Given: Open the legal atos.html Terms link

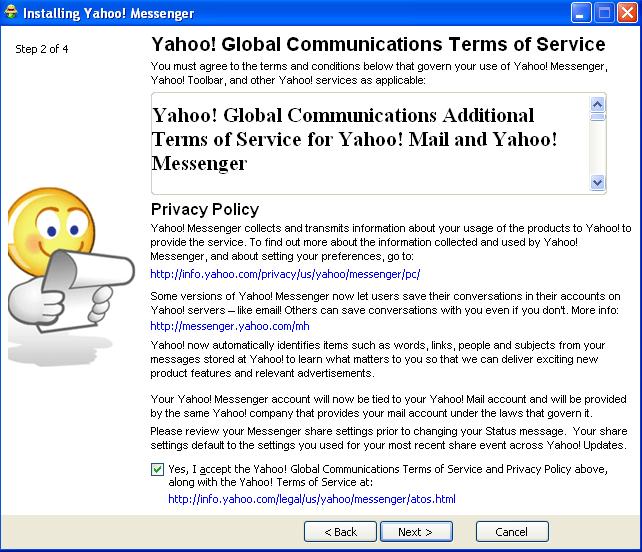Looking at the screenshot, I should [x=311, y=498].
